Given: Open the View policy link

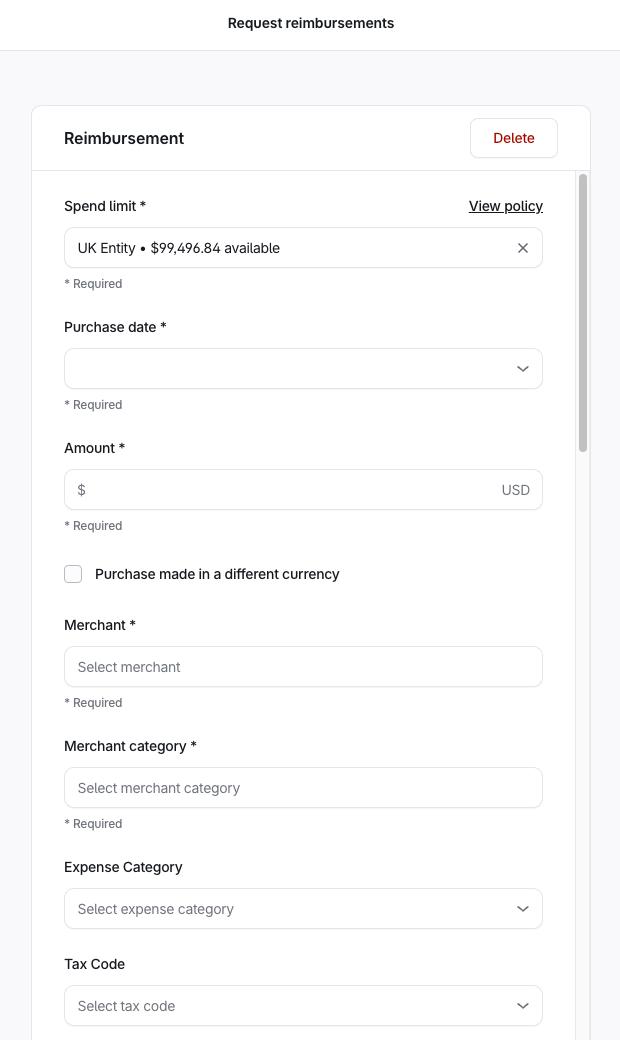Looking at the screenshot, I should click(505, 206).
